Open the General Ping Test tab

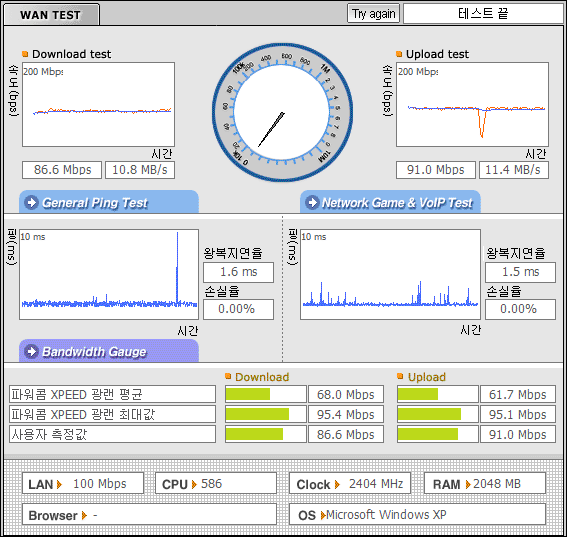[x=109, y=202]
